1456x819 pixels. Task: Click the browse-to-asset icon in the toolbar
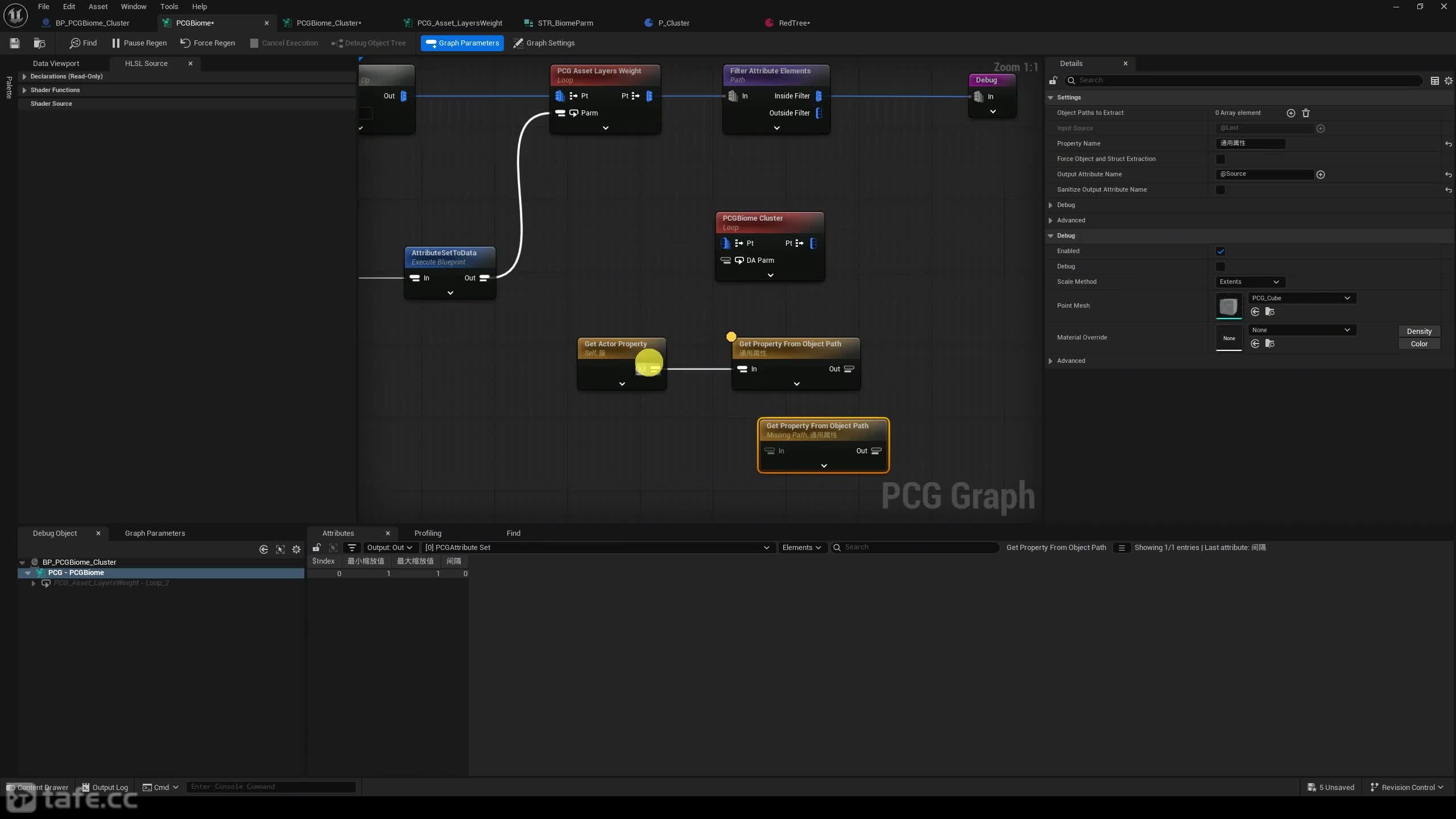coord(39,43)
